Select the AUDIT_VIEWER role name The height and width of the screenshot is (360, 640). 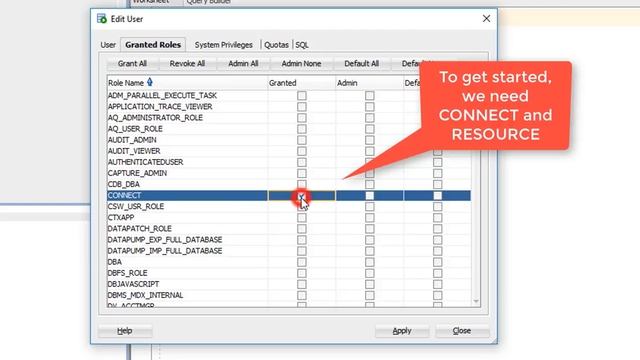click(x=134, y=151)
